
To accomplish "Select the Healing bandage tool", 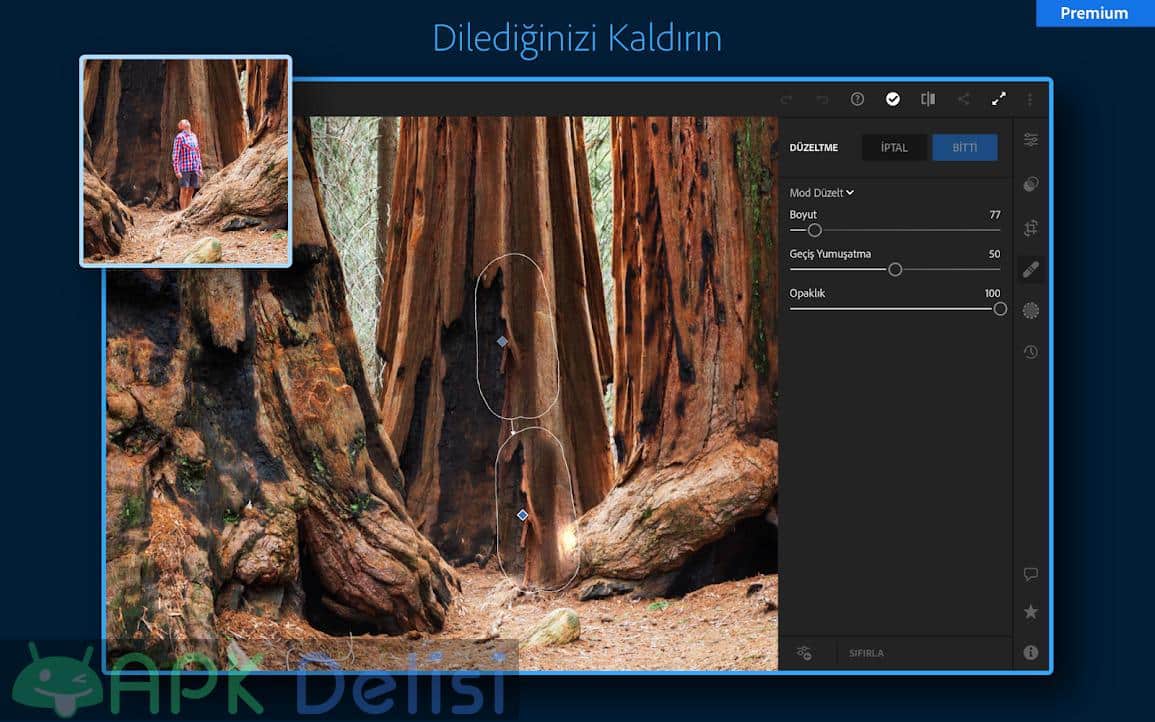I will (x=1030, y=269).
